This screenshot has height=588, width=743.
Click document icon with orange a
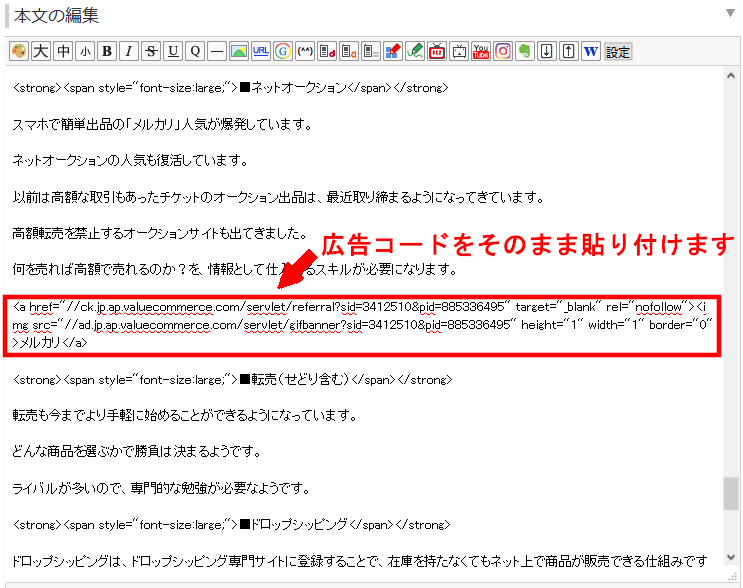pos(349,51)
